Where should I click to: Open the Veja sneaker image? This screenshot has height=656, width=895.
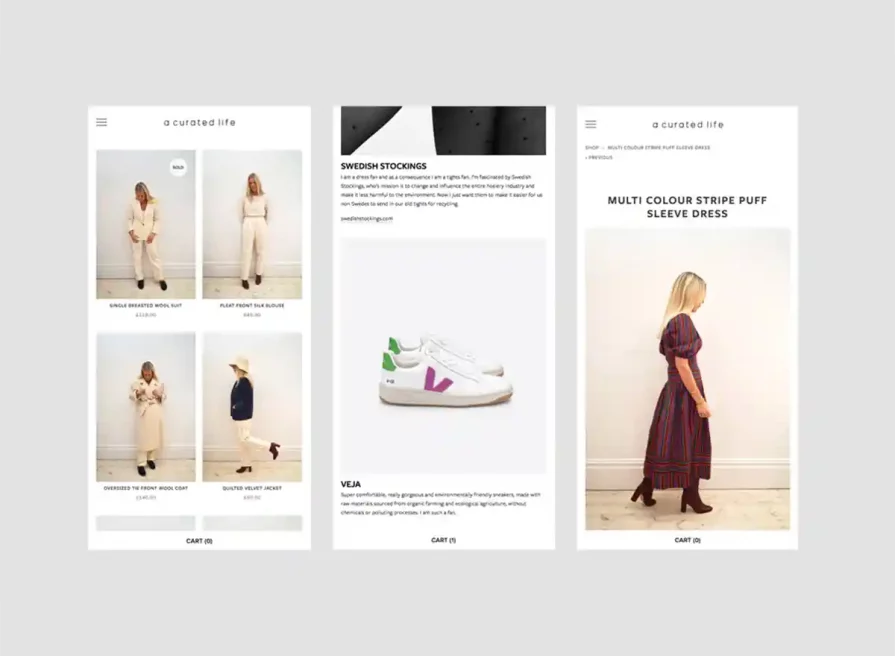pos(444,356)
